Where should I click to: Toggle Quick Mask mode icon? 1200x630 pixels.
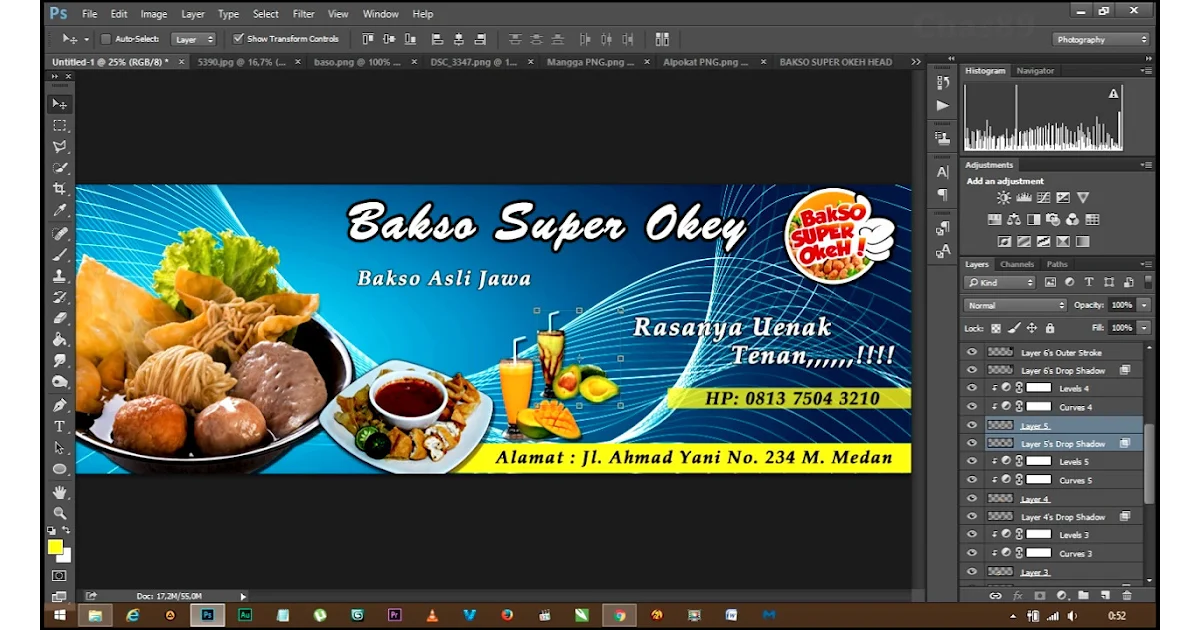(60, 575)
